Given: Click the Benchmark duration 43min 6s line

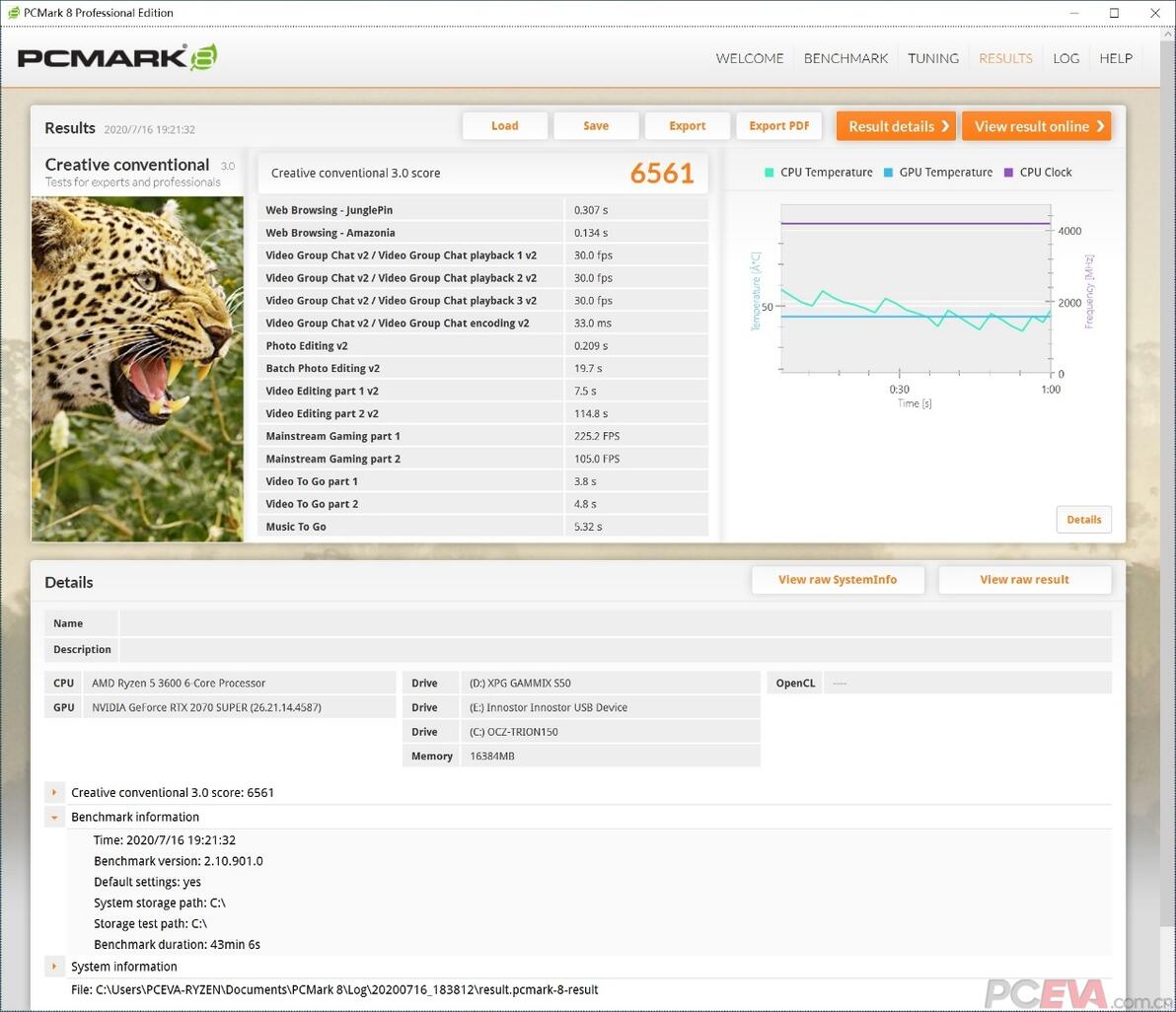Looking at the screenshot, I should pos(177,945).
